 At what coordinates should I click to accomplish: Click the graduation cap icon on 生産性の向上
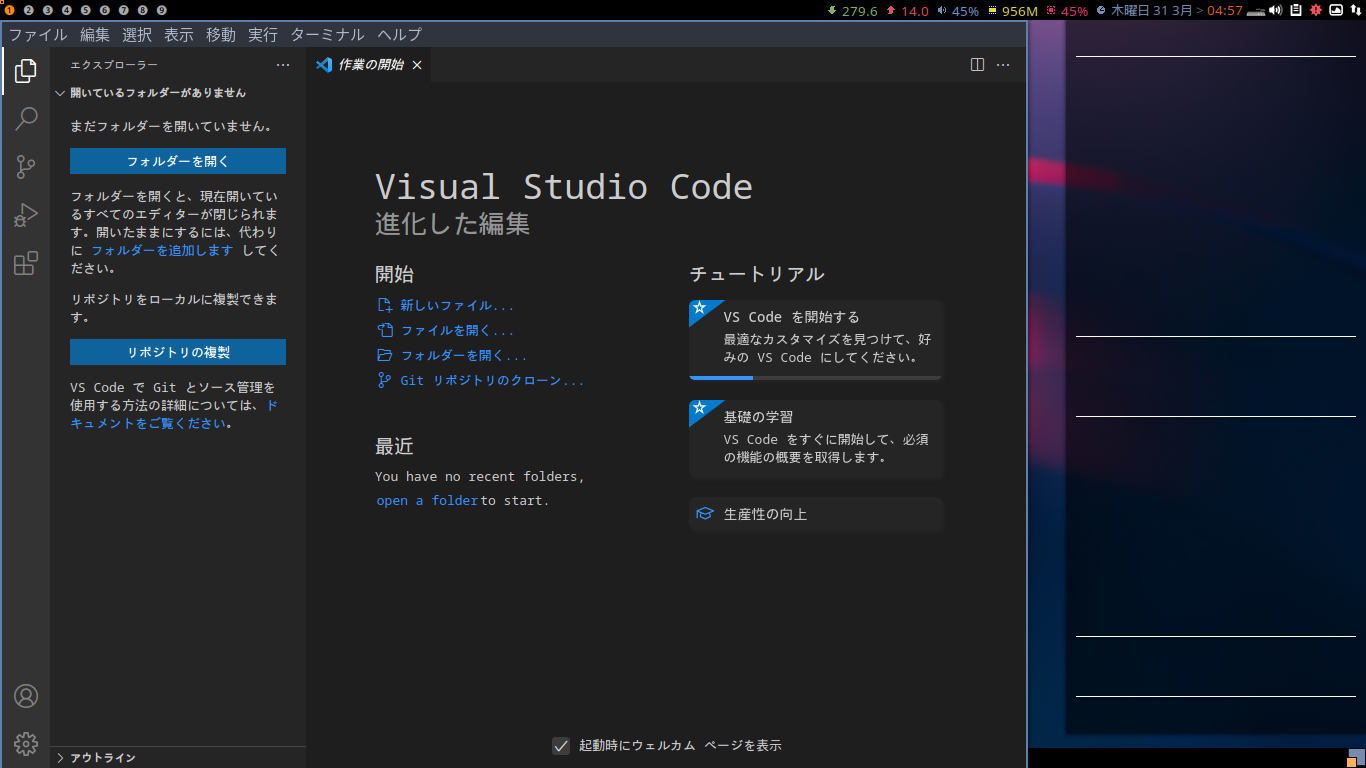tap(705, 514)
